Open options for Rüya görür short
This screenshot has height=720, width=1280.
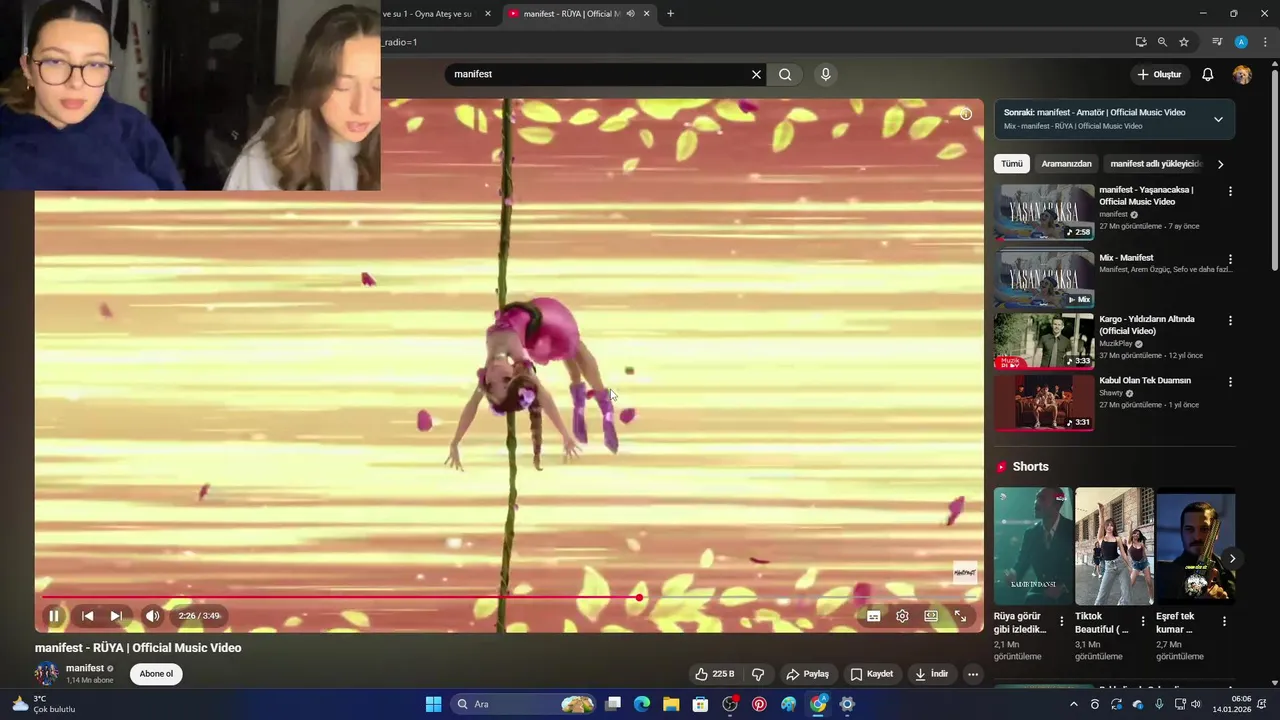(x=1062, y=622)
